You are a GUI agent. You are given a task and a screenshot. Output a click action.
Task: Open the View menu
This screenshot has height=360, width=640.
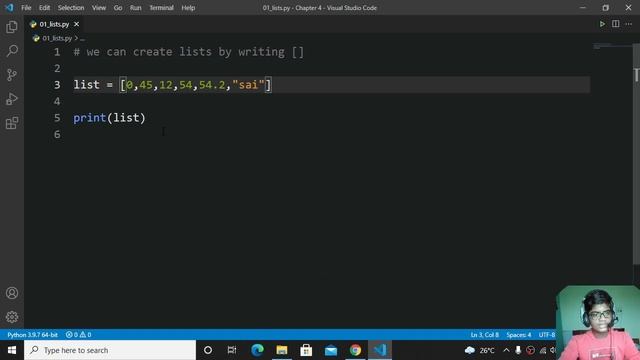point(99,8)
